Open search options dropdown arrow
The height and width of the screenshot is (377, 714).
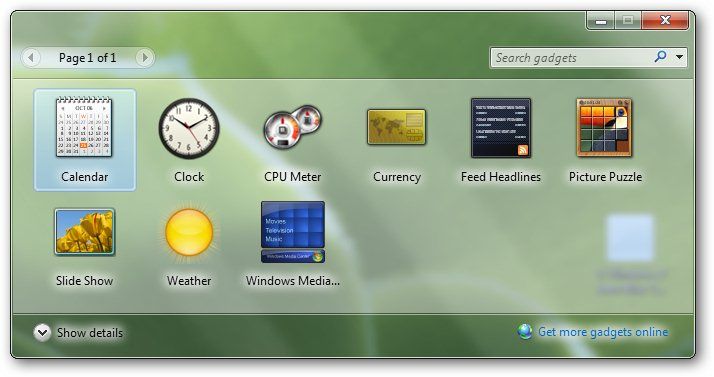point(679,57)
